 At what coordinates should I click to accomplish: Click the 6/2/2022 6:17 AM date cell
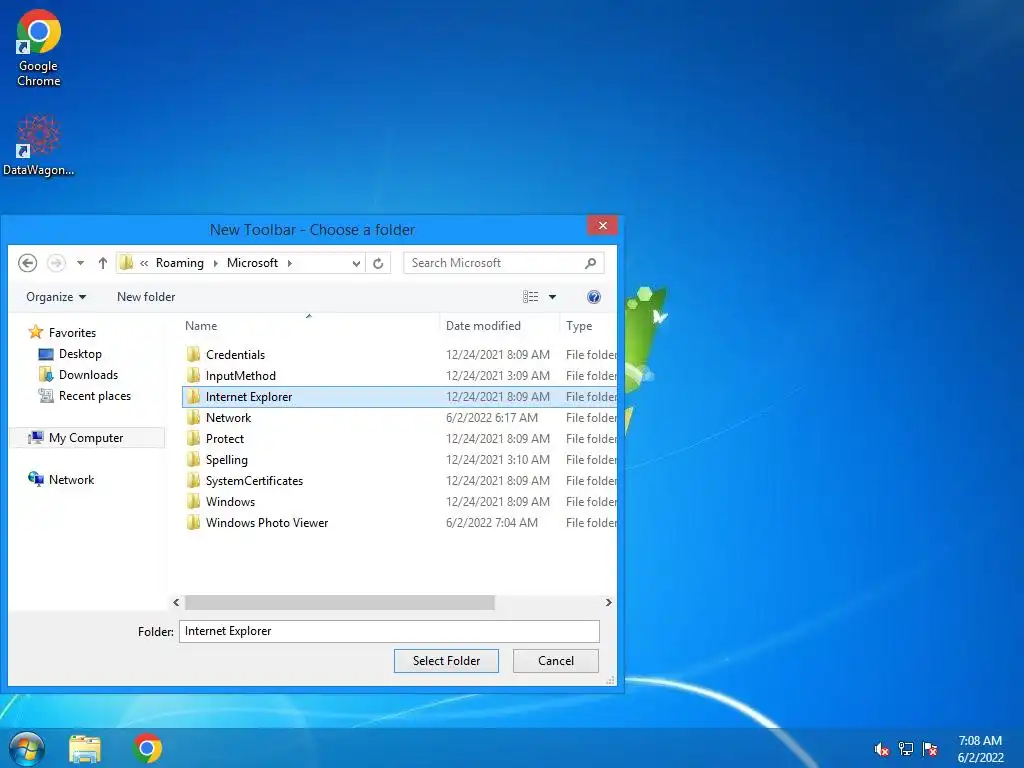point(492,417)
